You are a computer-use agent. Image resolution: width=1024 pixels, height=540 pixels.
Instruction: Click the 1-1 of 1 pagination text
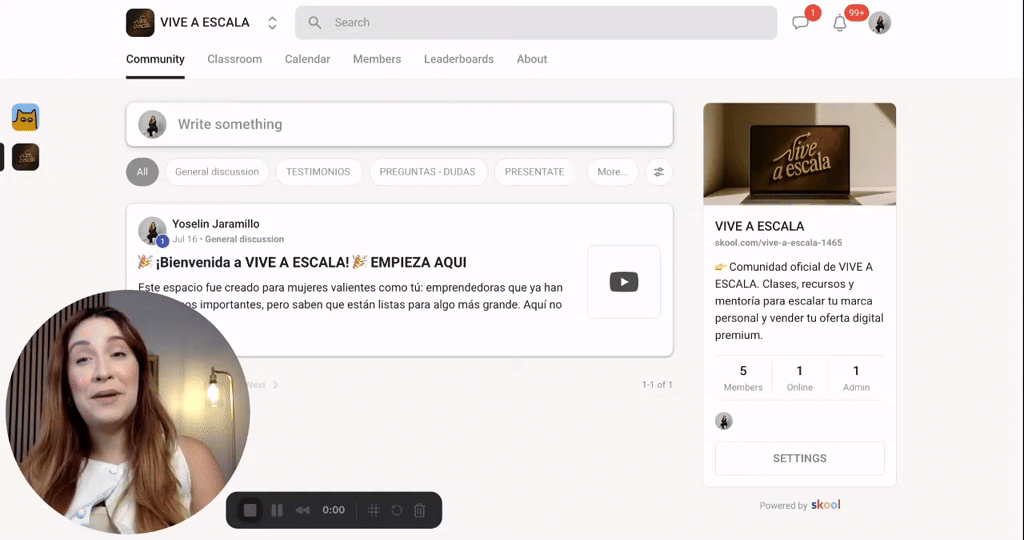(x=657, y=385)
